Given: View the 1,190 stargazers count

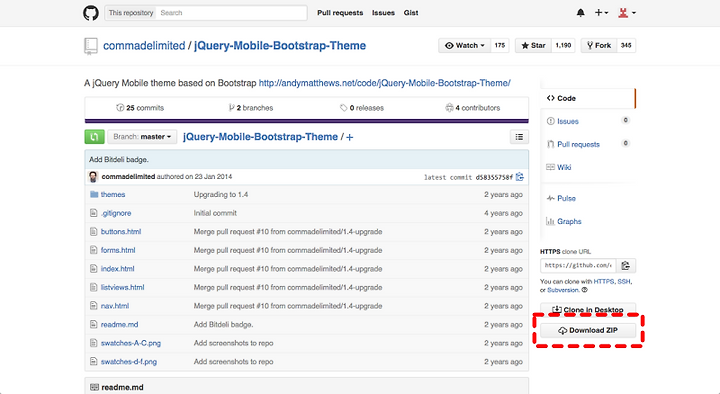Looking at the screenshot, I should point(563,45).
